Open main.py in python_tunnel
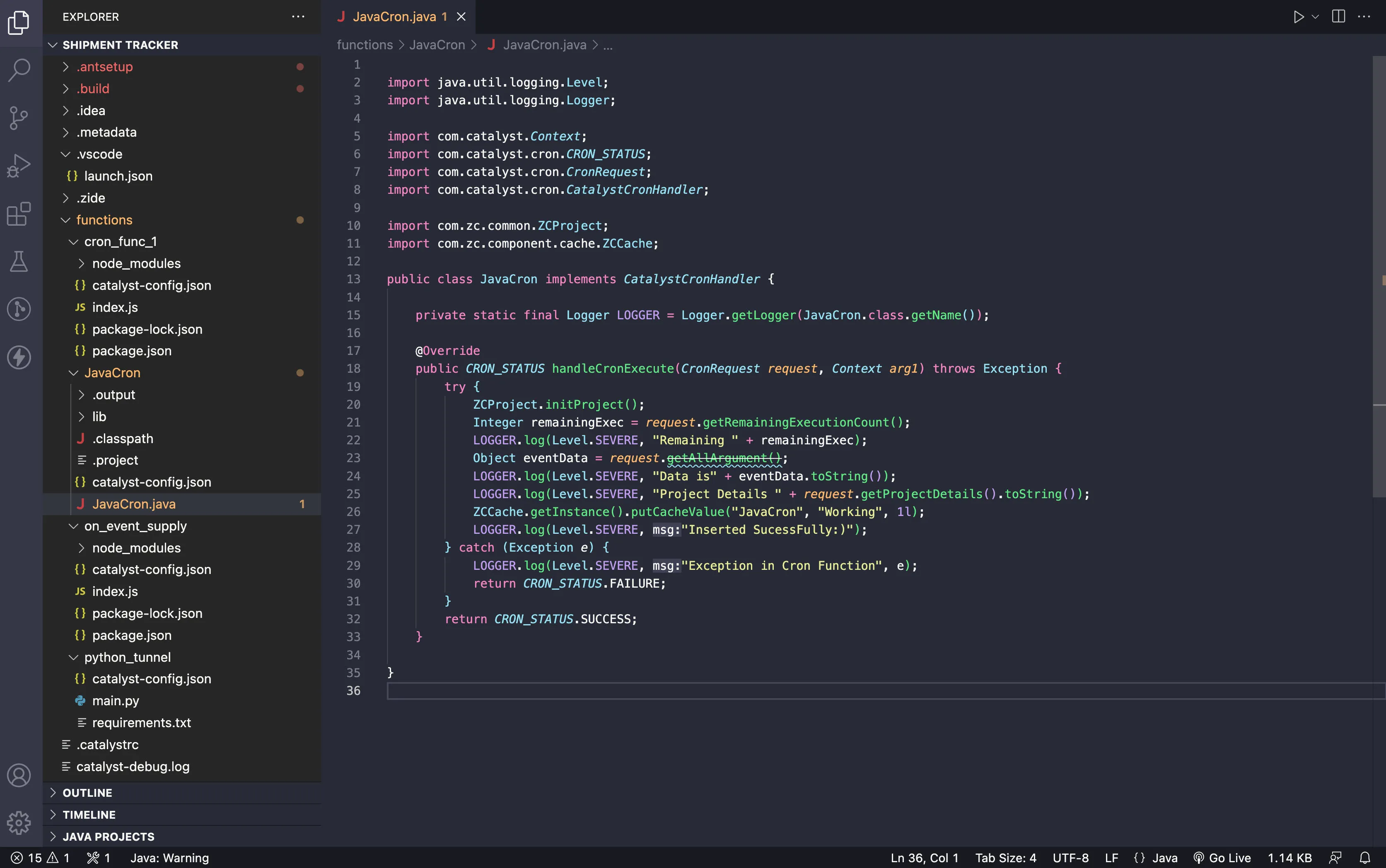Viewport: 1386px width, 868px height. 182,700
